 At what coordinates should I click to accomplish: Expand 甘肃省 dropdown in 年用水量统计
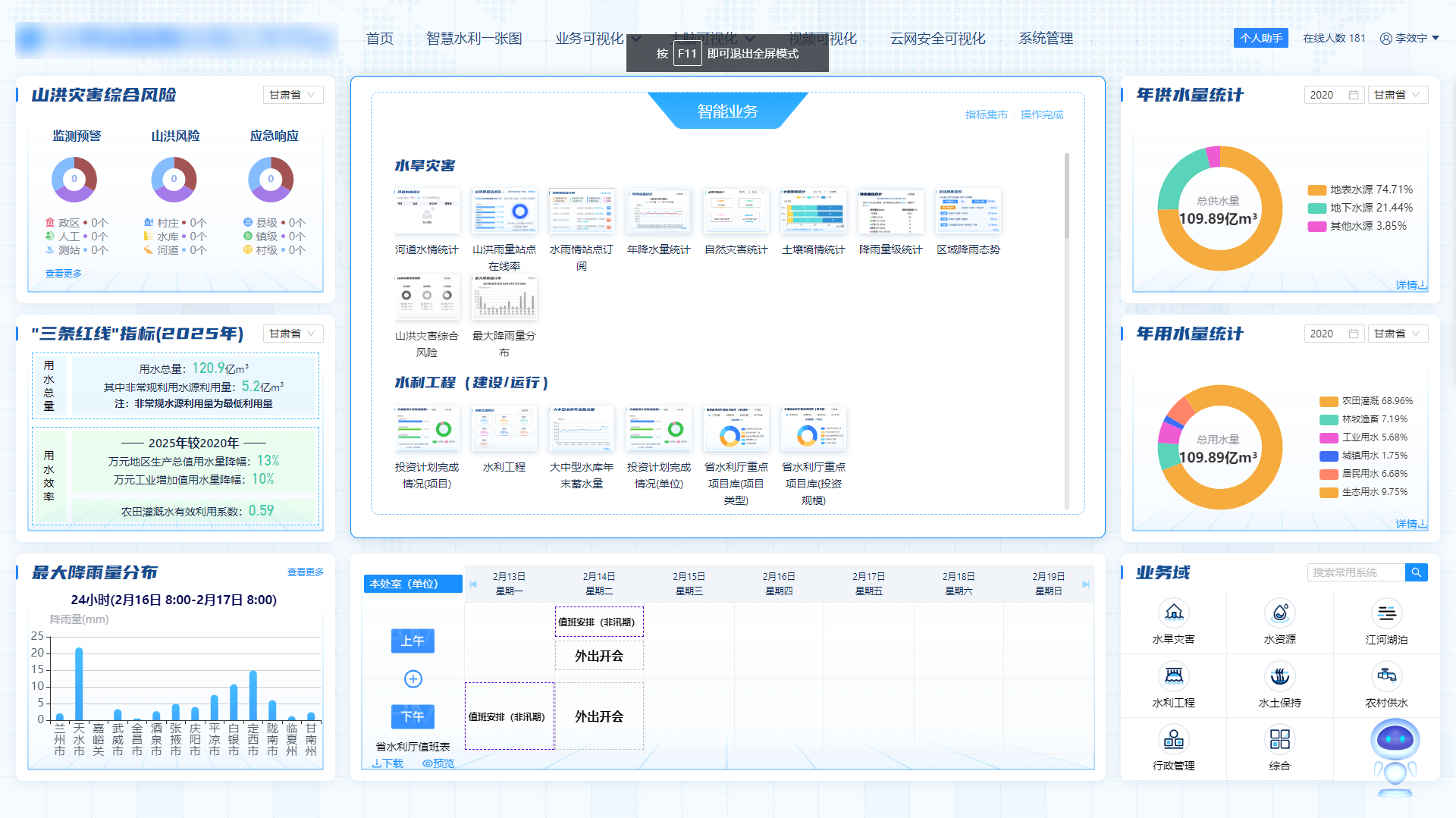click(1398, 334)
